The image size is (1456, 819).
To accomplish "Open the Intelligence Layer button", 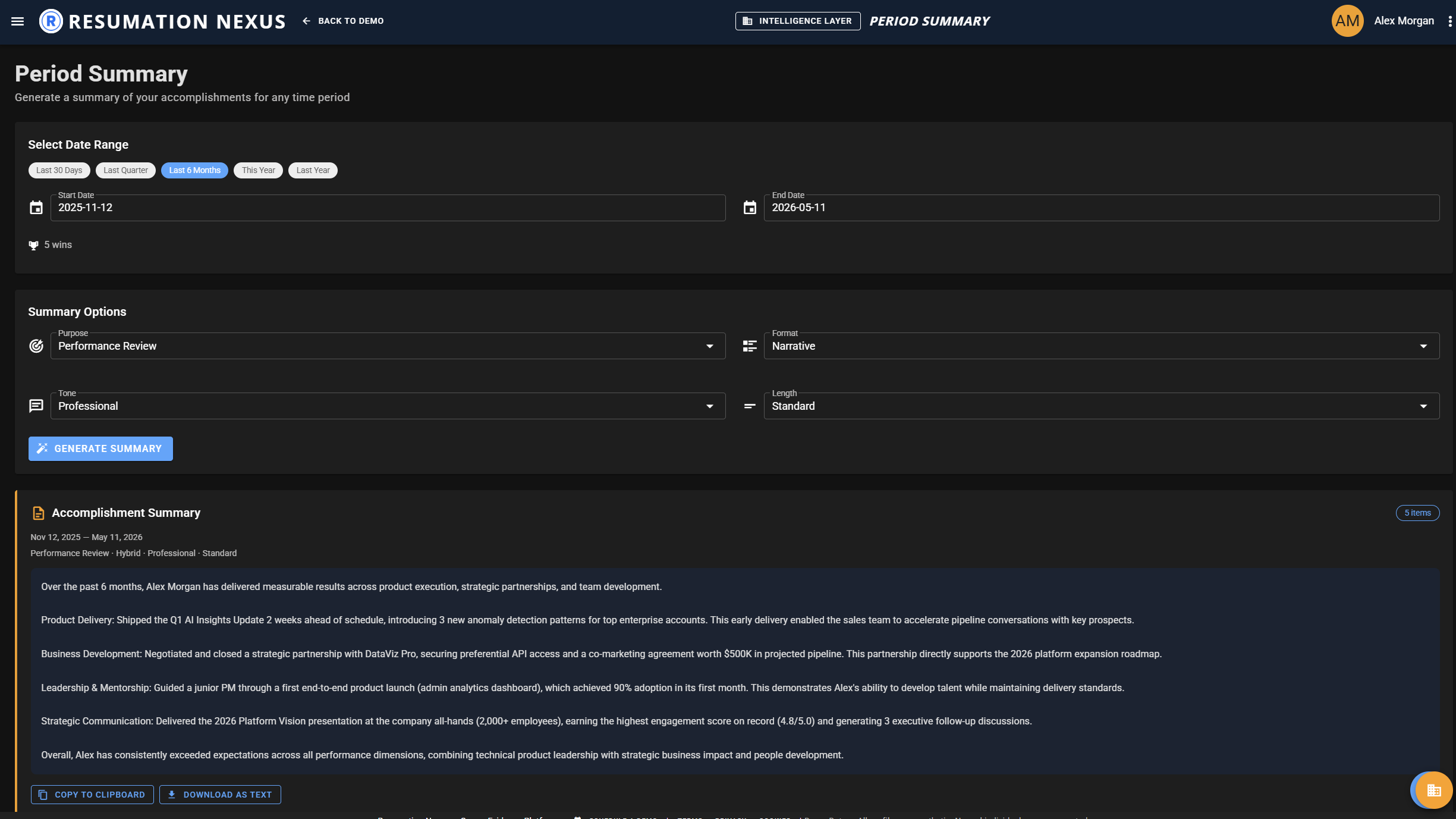I will click(x=798, y=21).
